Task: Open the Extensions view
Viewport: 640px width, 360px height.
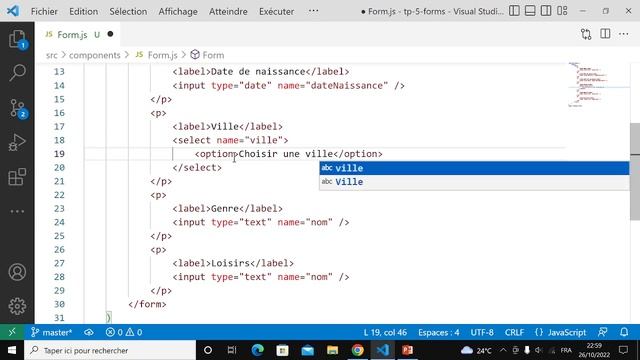Action: point(17,177)
